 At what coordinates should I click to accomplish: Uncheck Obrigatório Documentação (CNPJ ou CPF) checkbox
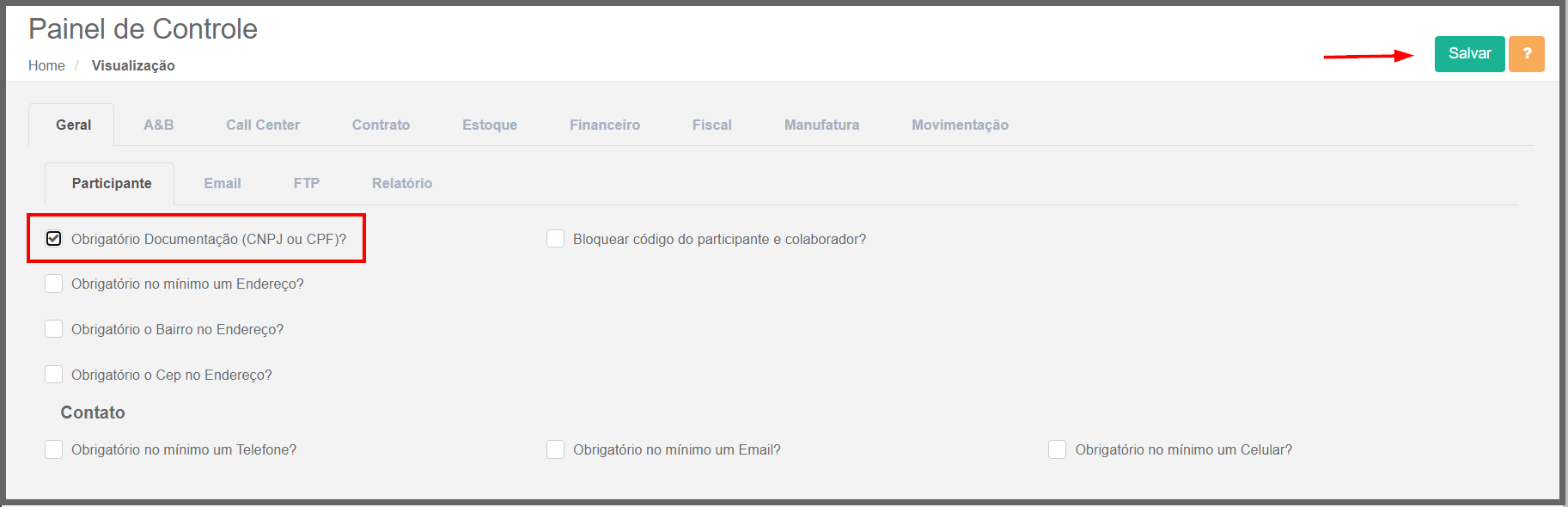pos(54,239)
